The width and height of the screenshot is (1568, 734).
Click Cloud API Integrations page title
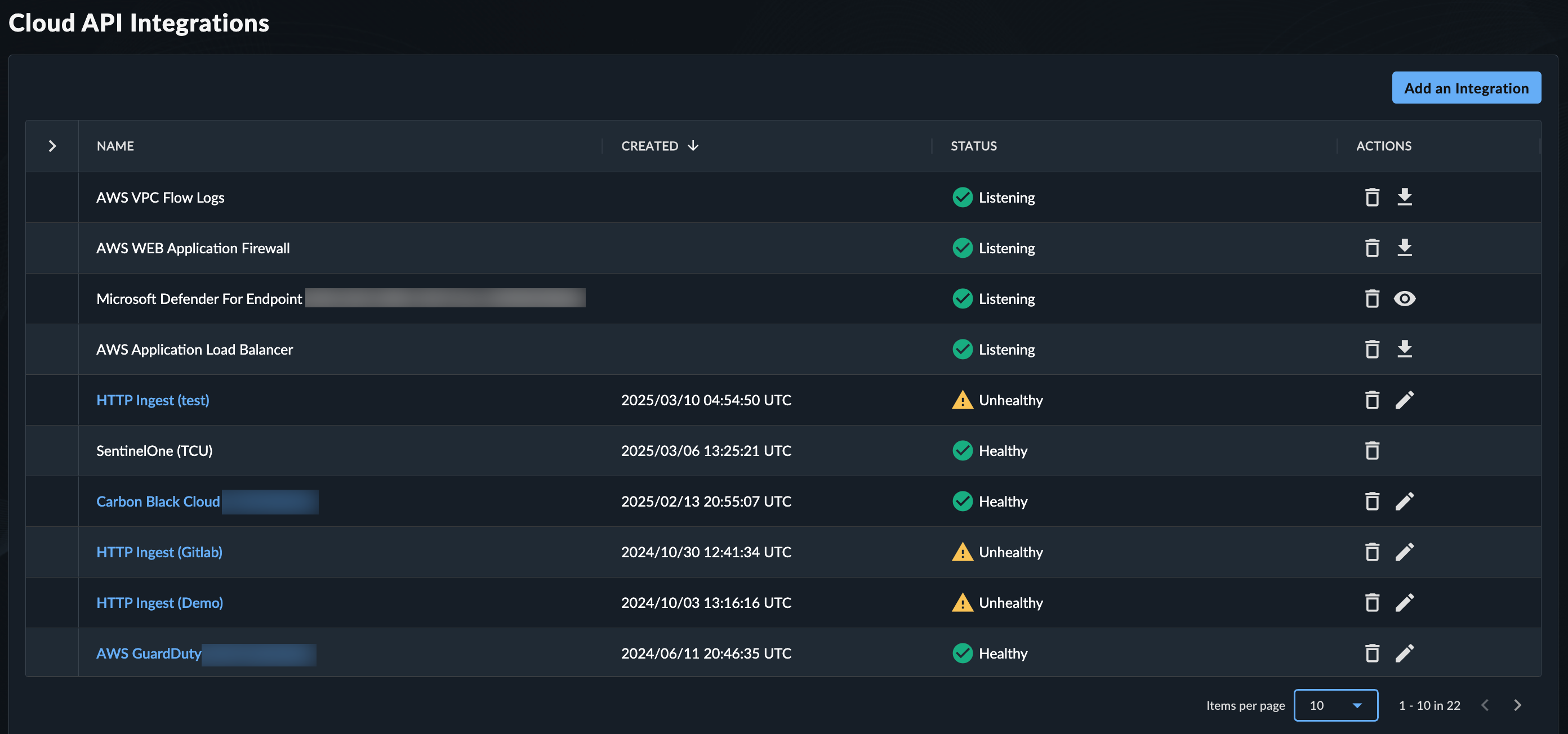pyautogui.click(x=139, y=23)
